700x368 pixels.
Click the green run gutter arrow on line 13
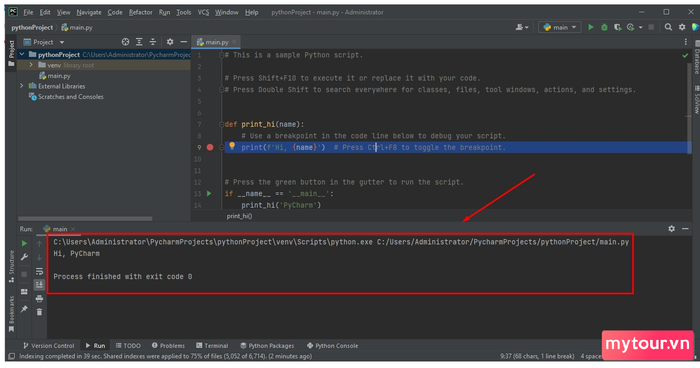(x=209, y=193)
